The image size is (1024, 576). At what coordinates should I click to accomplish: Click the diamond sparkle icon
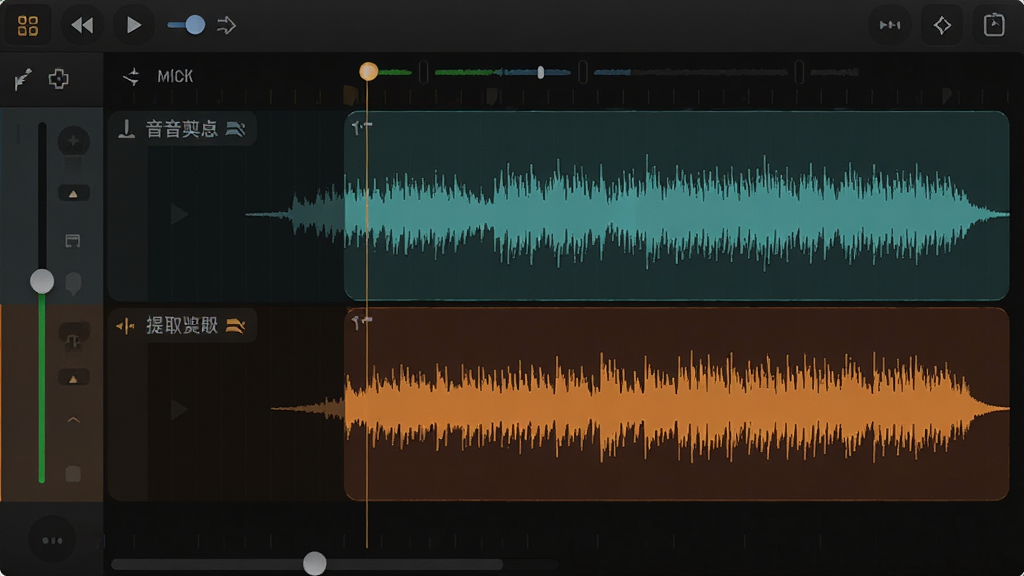tap(942, 25)
